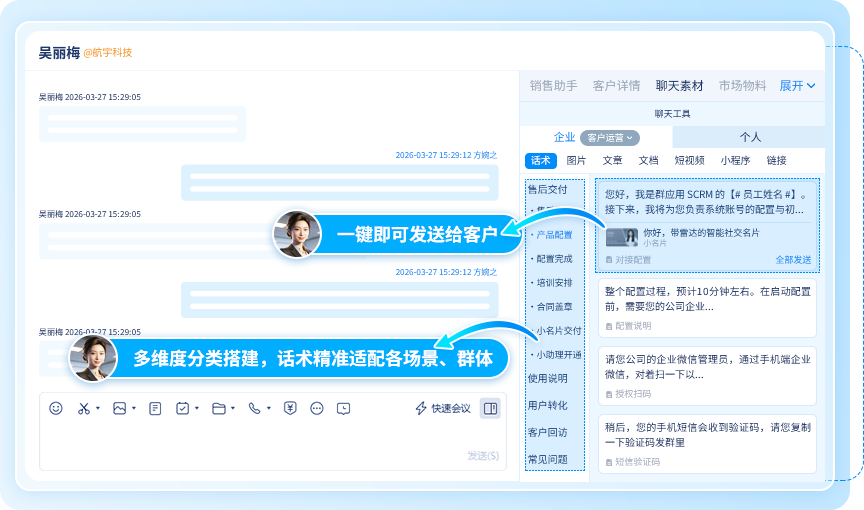Open folder options dropdown arrow
864x510 pixels.
233,408
